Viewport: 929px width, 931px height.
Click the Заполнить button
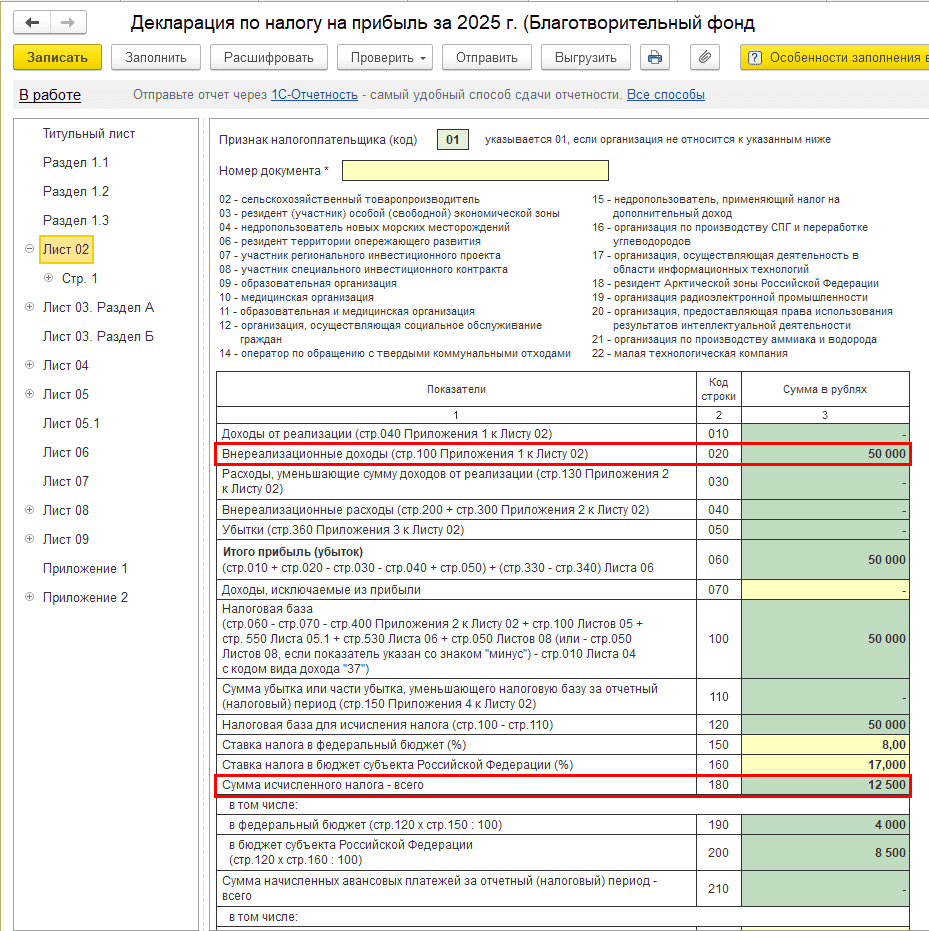[155, 57]
